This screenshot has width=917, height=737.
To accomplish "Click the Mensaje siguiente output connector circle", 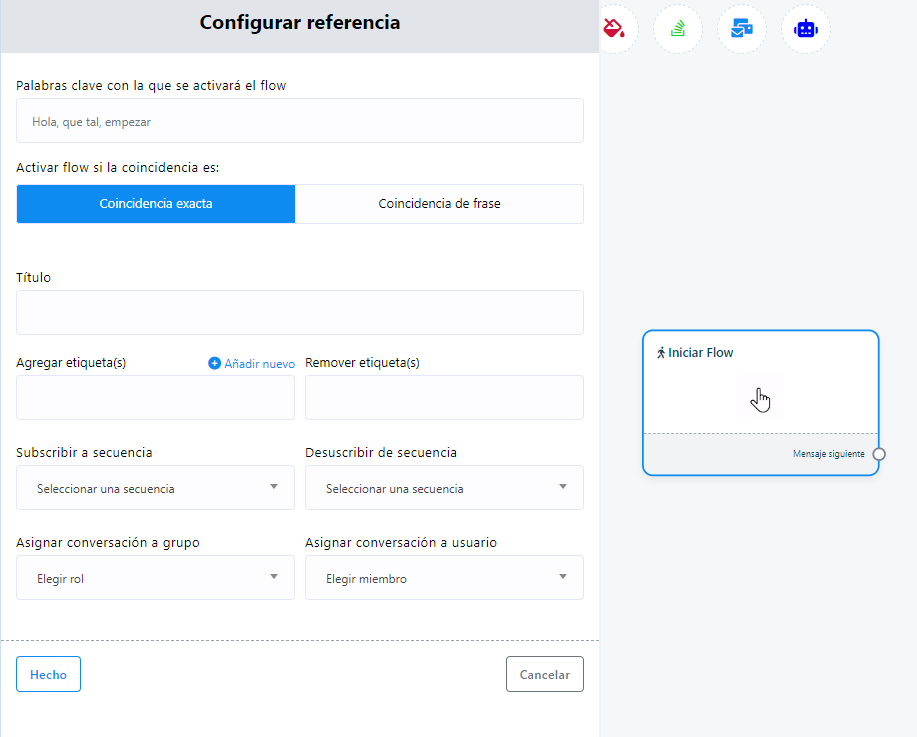I will click(878, 454).
